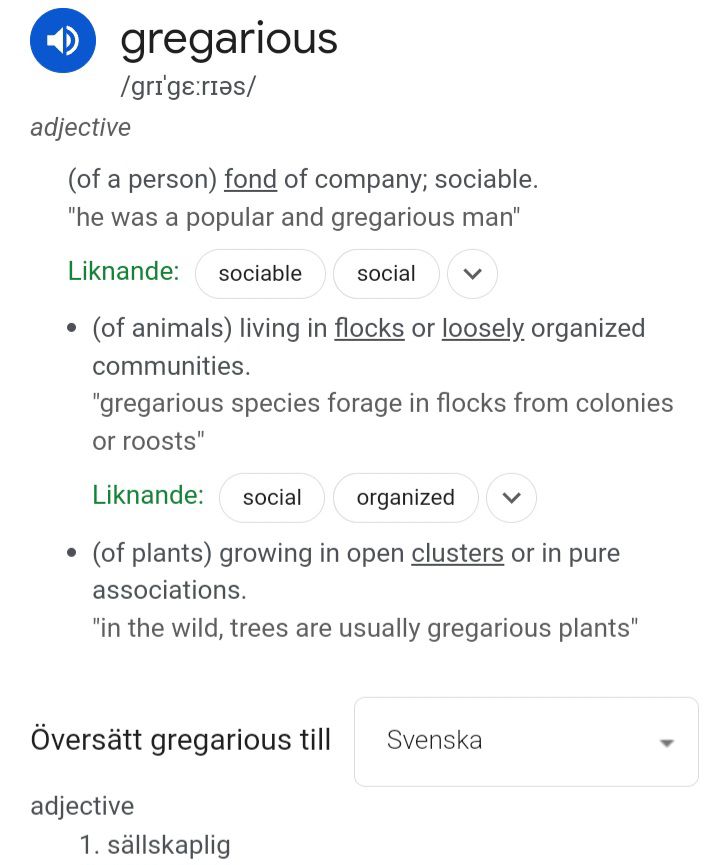Open the underlined "loosely" word link

483,328
